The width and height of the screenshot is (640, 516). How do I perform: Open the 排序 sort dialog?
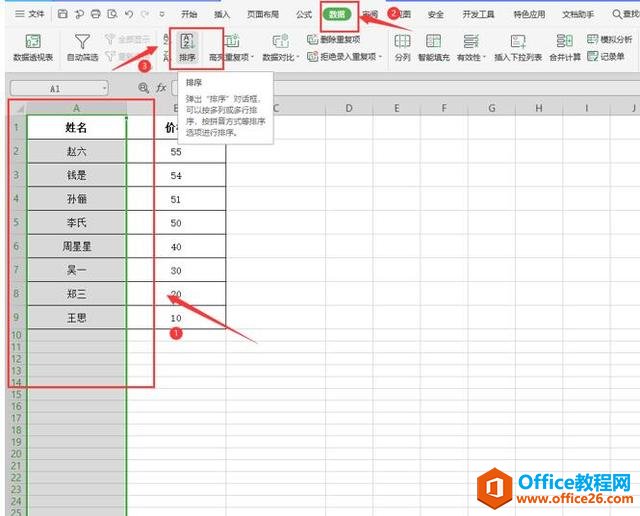coord(187,48)
